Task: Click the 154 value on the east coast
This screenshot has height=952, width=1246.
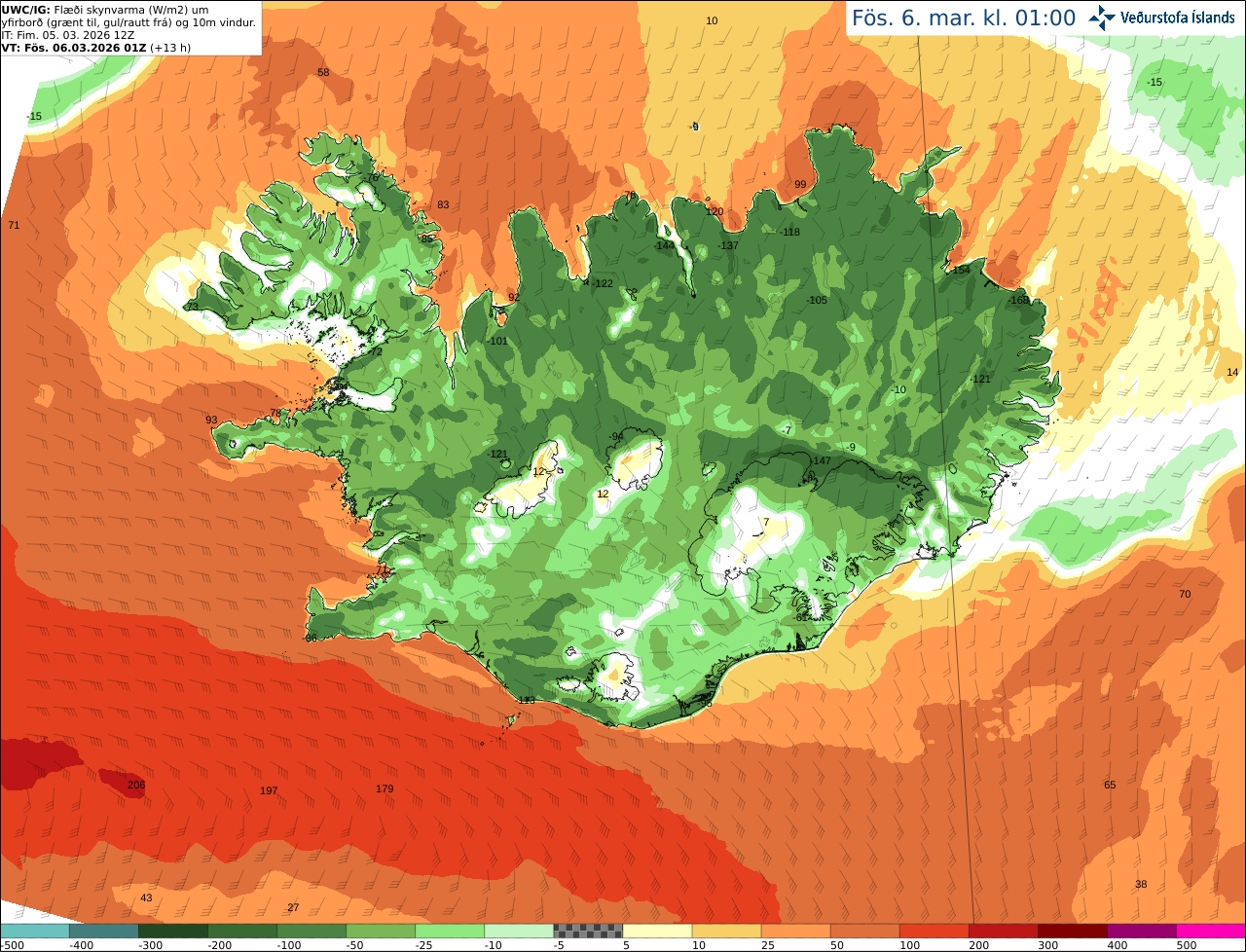Action: tap(961, 270)
